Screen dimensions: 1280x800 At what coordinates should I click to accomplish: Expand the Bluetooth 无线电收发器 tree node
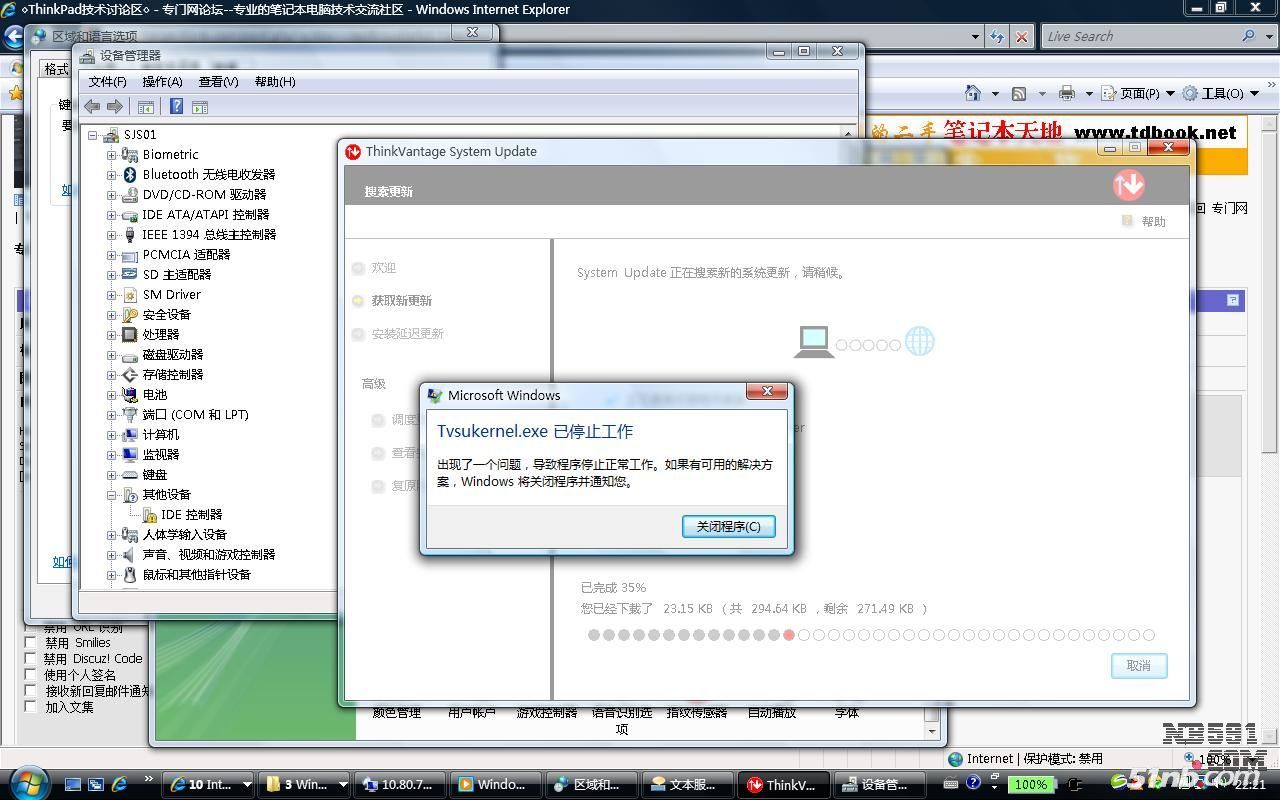click(112, 174)
